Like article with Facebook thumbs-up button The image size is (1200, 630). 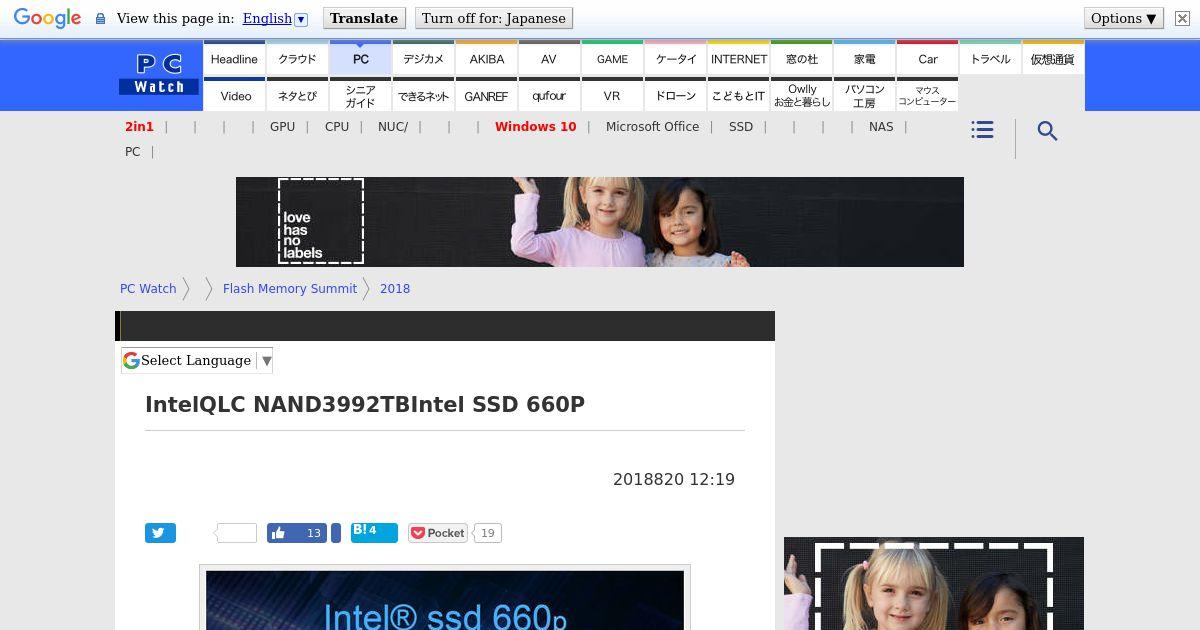click(x=297, y=533)
